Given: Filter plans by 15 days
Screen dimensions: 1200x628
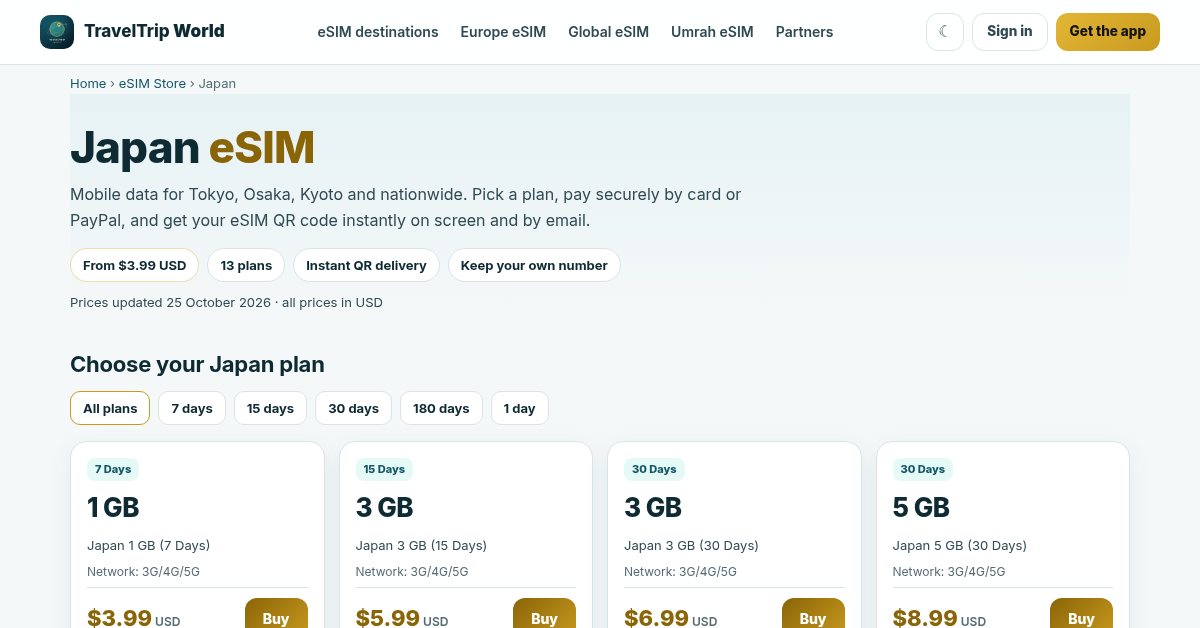Looking at the screenshot, I should pos(270,408).
